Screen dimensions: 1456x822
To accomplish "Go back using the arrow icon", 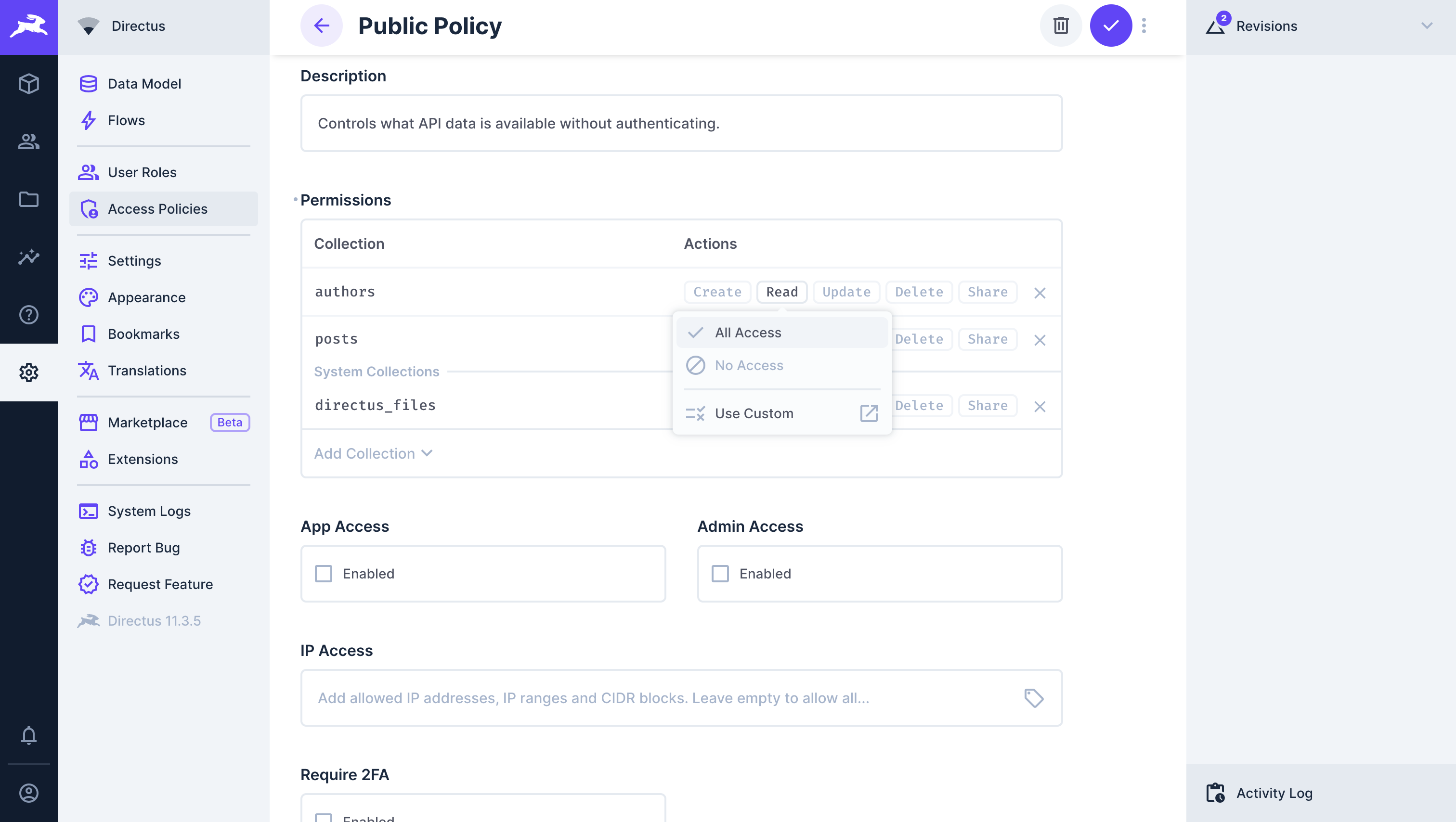I will (321, 26).
